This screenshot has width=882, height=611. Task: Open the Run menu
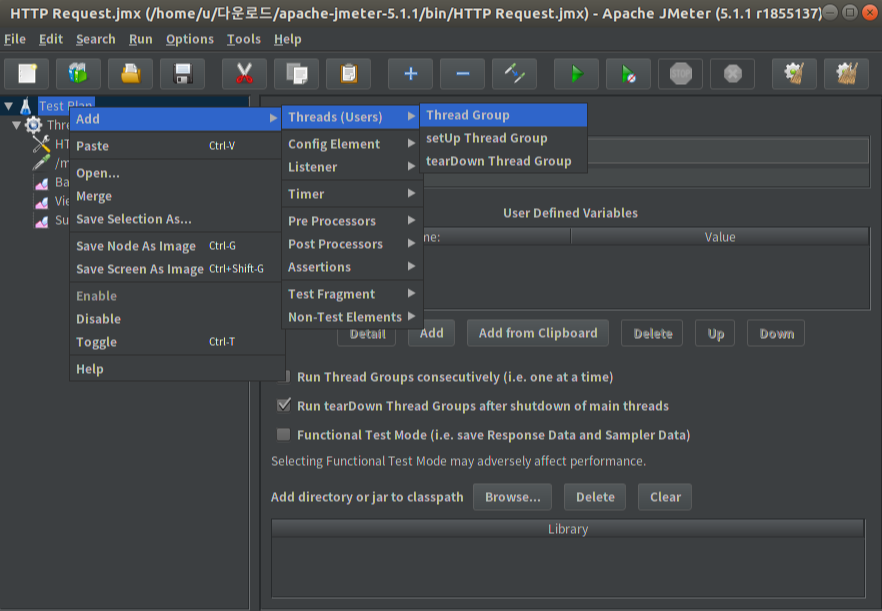[x=141, y=39]
